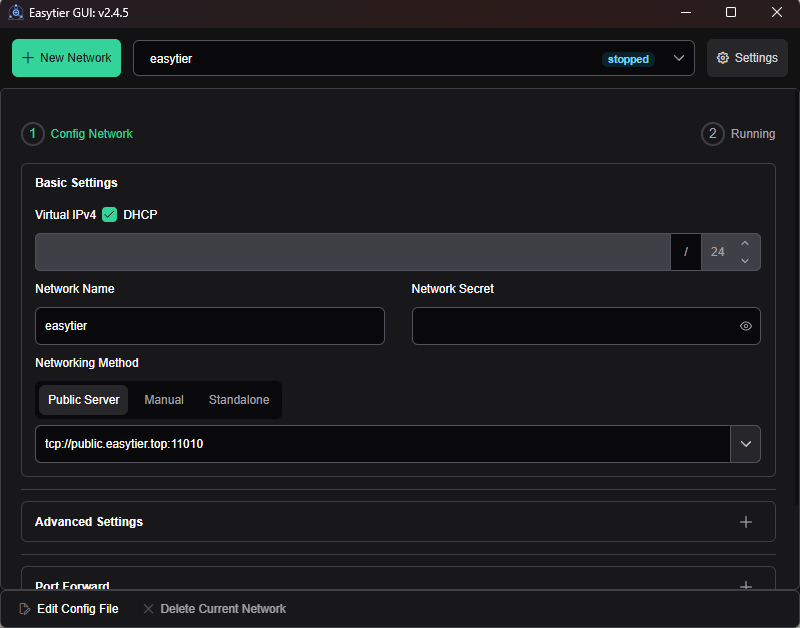Uncheck the DHCP checkbox
The image size is (800, 628).
[x=110, y=215]
